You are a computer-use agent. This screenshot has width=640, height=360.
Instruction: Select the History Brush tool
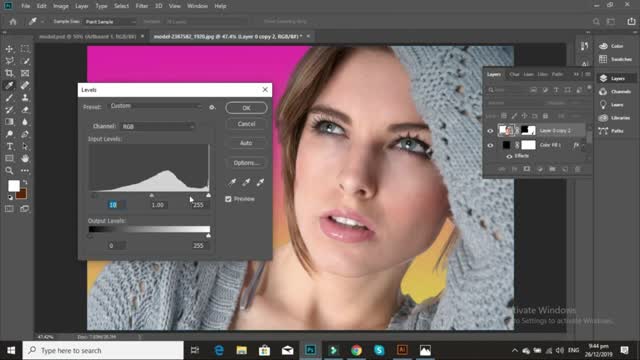9,110
